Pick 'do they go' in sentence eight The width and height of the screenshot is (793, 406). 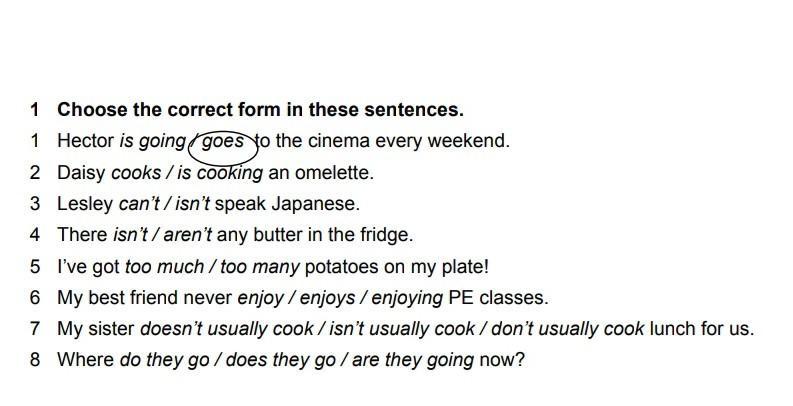pos(164,360)
